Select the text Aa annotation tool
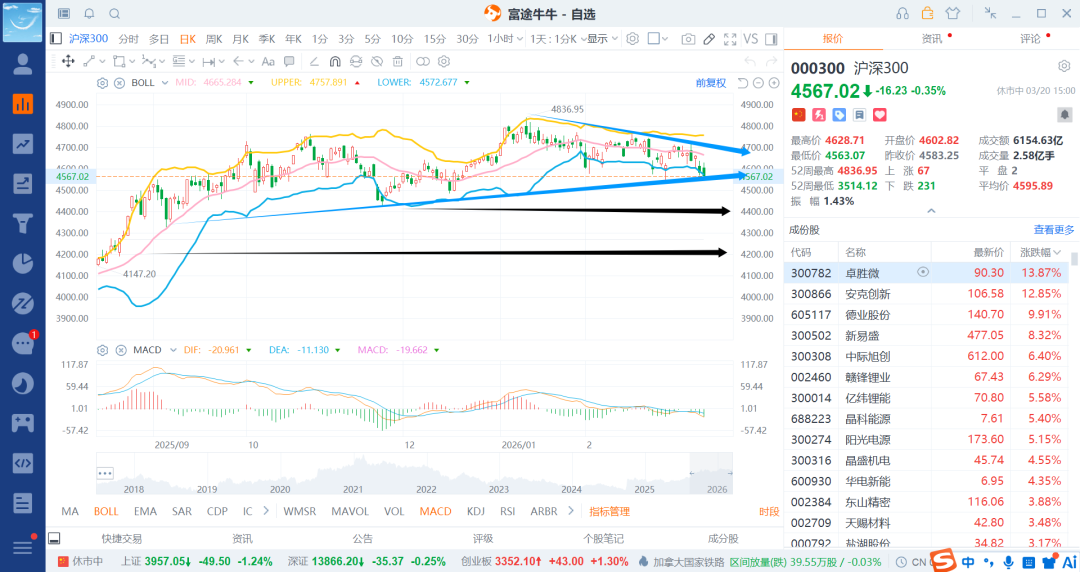The width and height of the screenshot is (1080, 572). pos(268,61)
